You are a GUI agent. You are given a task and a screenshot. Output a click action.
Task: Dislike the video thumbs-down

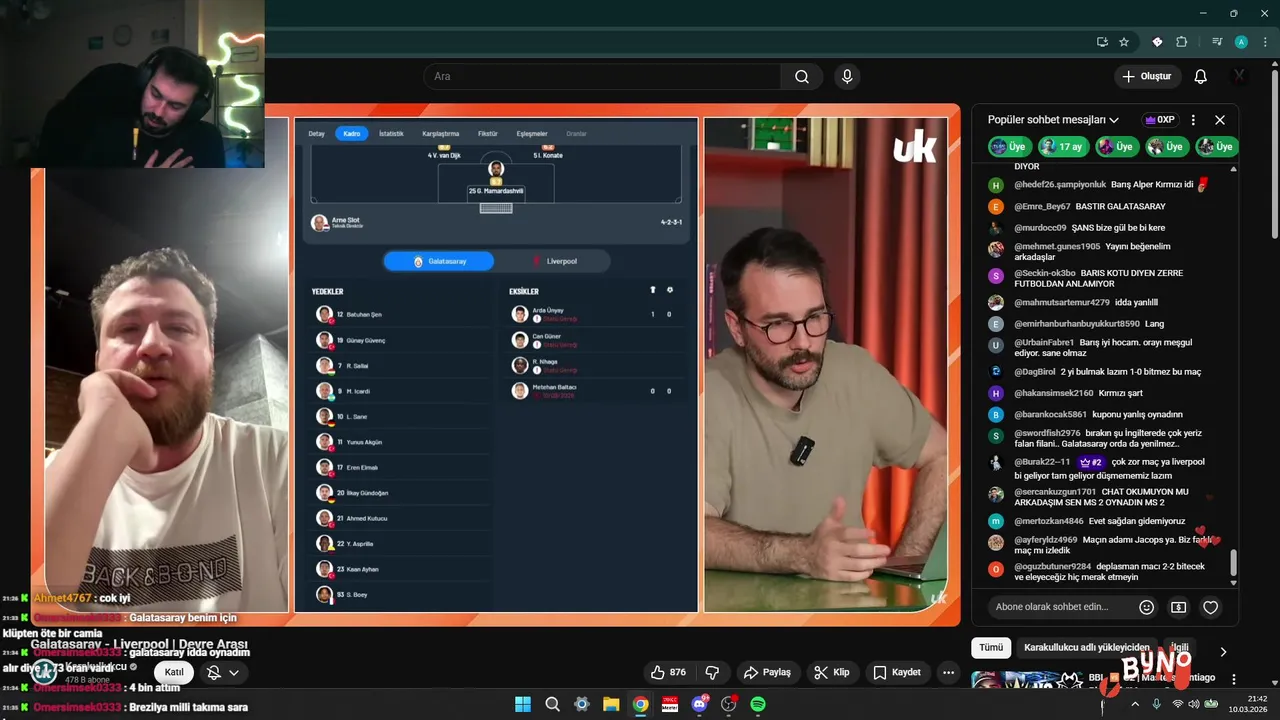[x=712, y=672]
